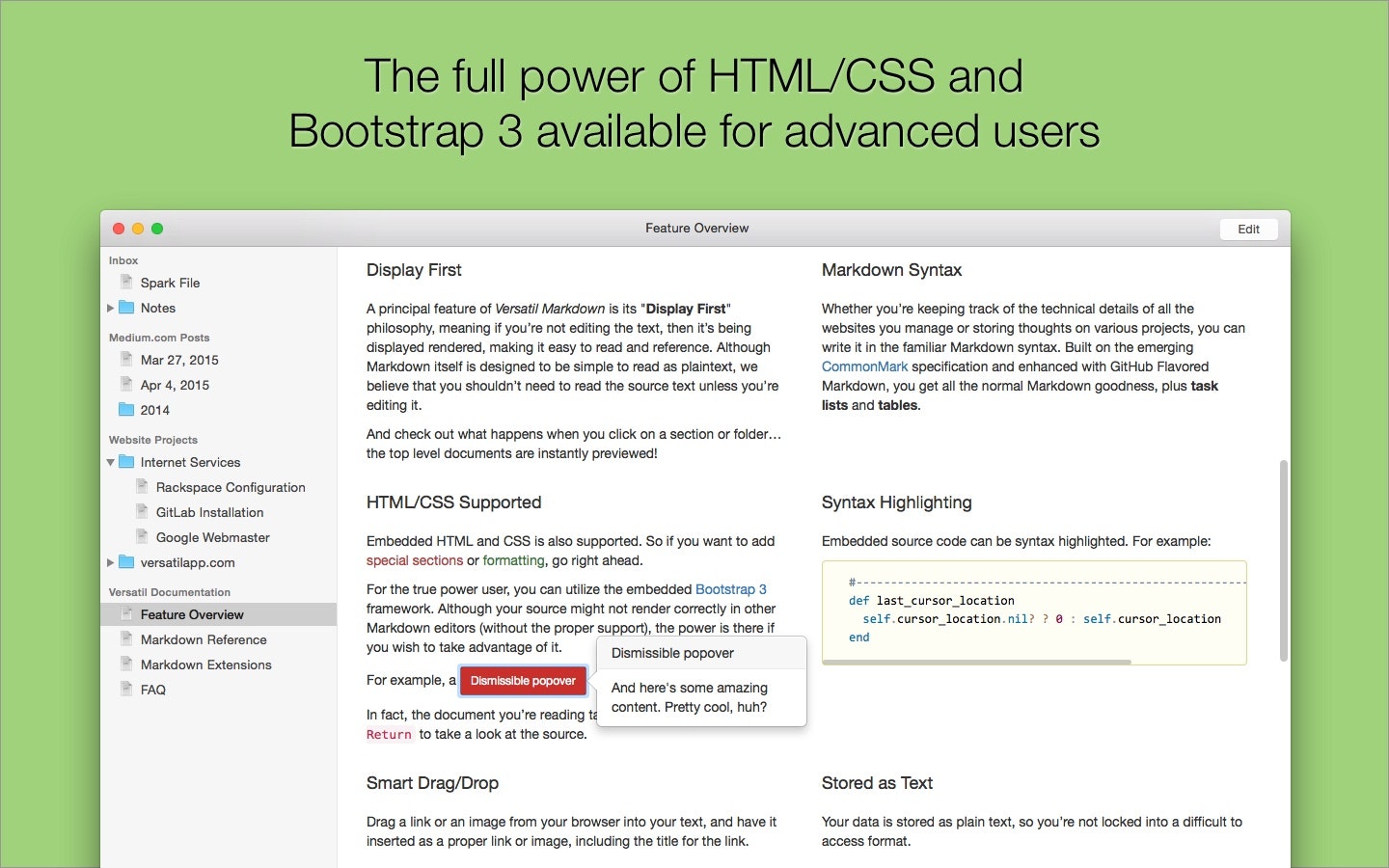Expand the Notes folder disclosure triangle
Screen dimensions: 1389x868
pyautogui.click(x=110, y=309)
